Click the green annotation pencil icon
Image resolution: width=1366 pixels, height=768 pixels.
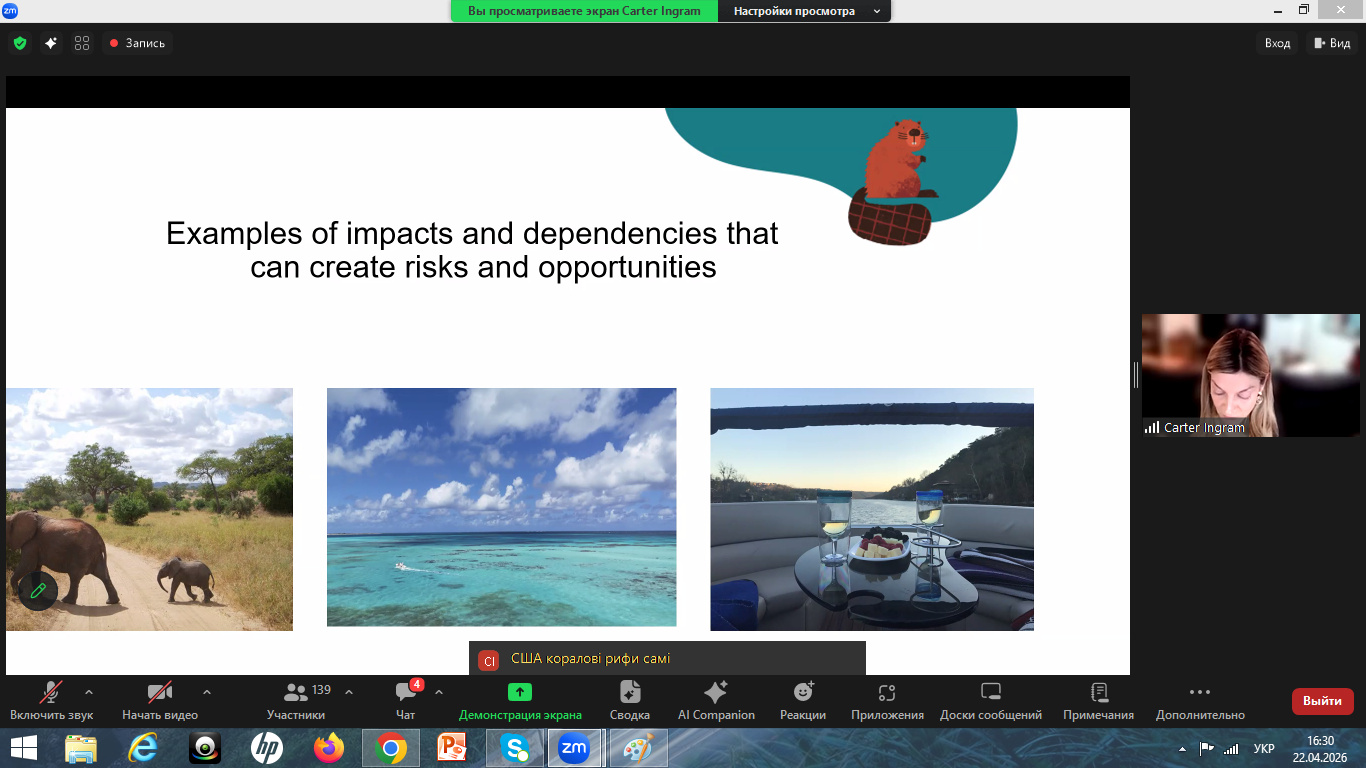[x=38, y=590]
